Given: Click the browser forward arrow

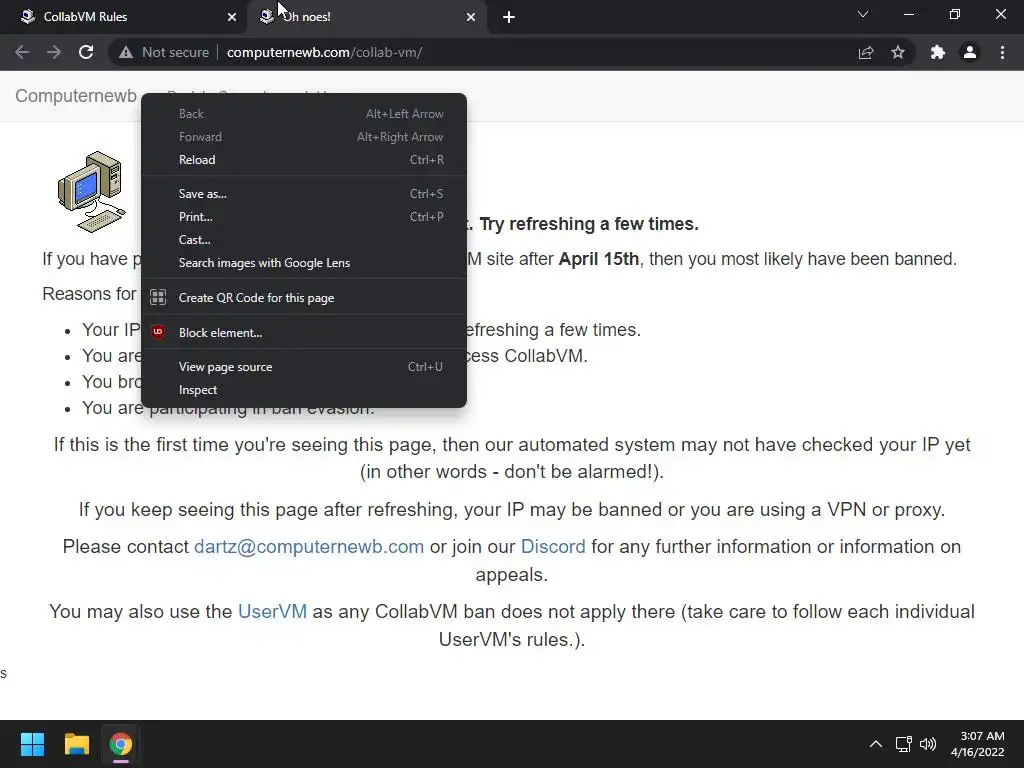Looking at the screenshot, I should click(x=54, y=52).
